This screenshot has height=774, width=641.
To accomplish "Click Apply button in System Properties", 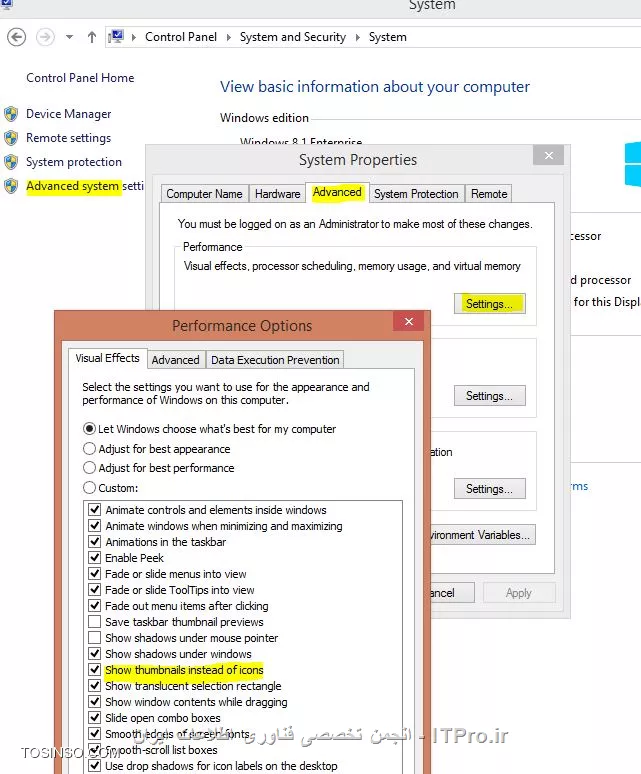I will [519, 593].
